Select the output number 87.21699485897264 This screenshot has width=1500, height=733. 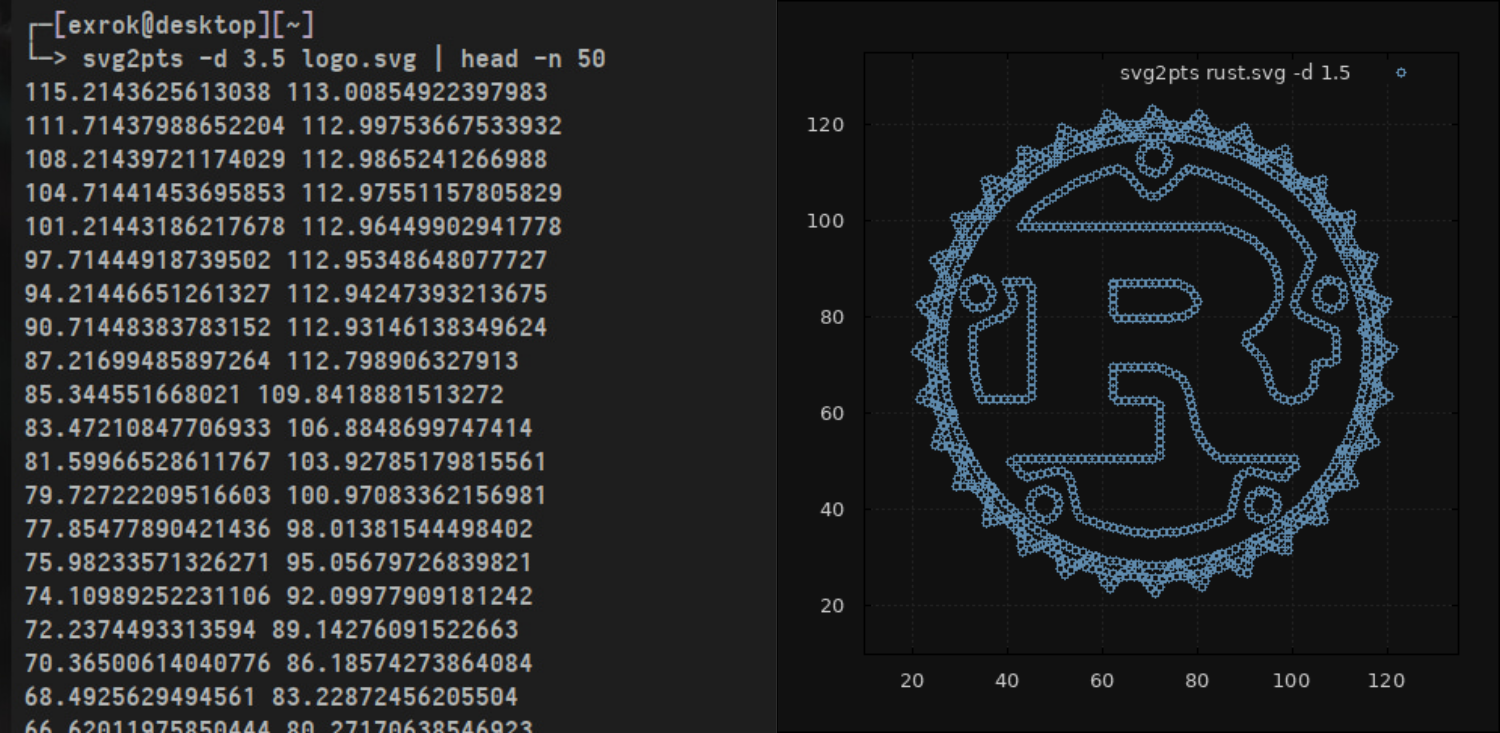147,361
